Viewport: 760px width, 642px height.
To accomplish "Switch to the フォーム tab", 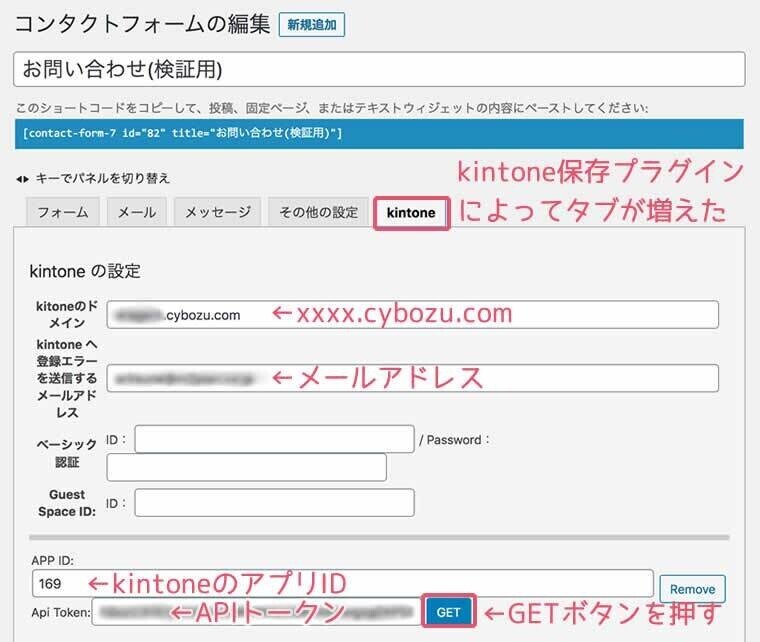I will click(63, 212).
